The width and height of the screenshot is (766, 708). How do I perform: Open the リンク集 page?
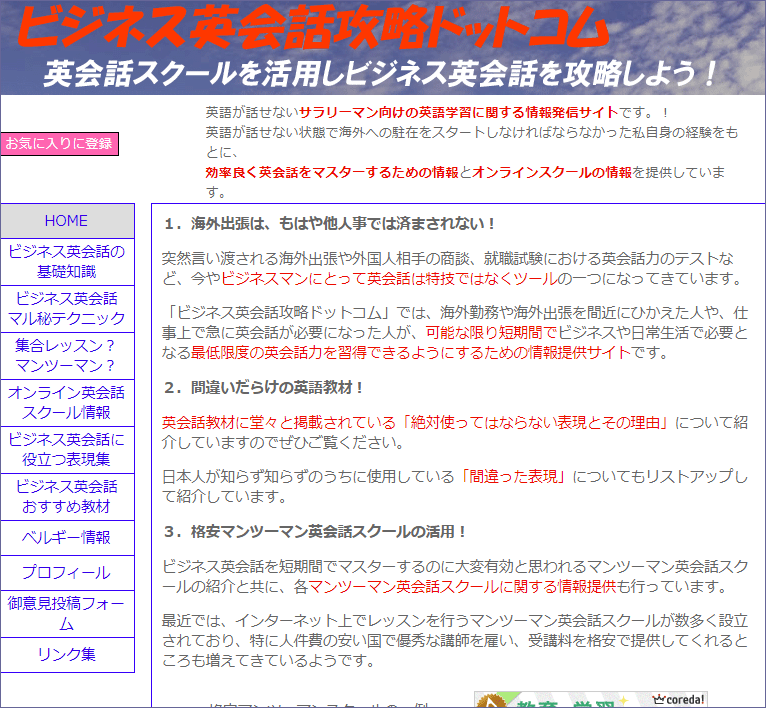click(67, 655)
